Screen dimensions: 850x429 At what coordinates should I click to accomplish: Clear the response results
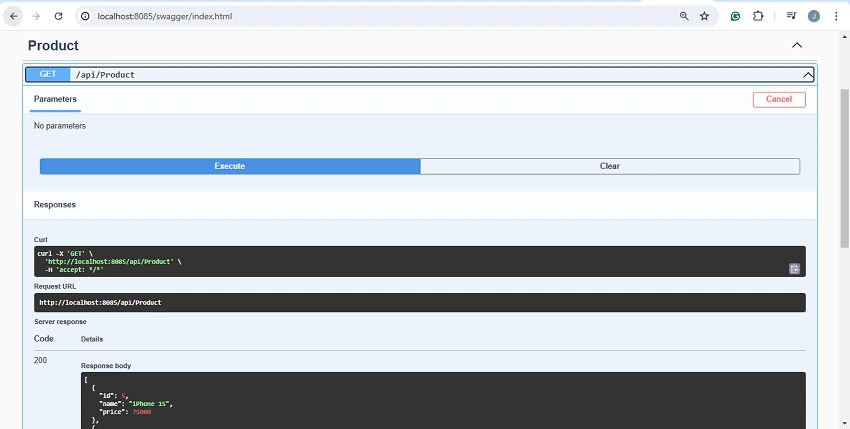pyautogui.click(x=610, y=167)
